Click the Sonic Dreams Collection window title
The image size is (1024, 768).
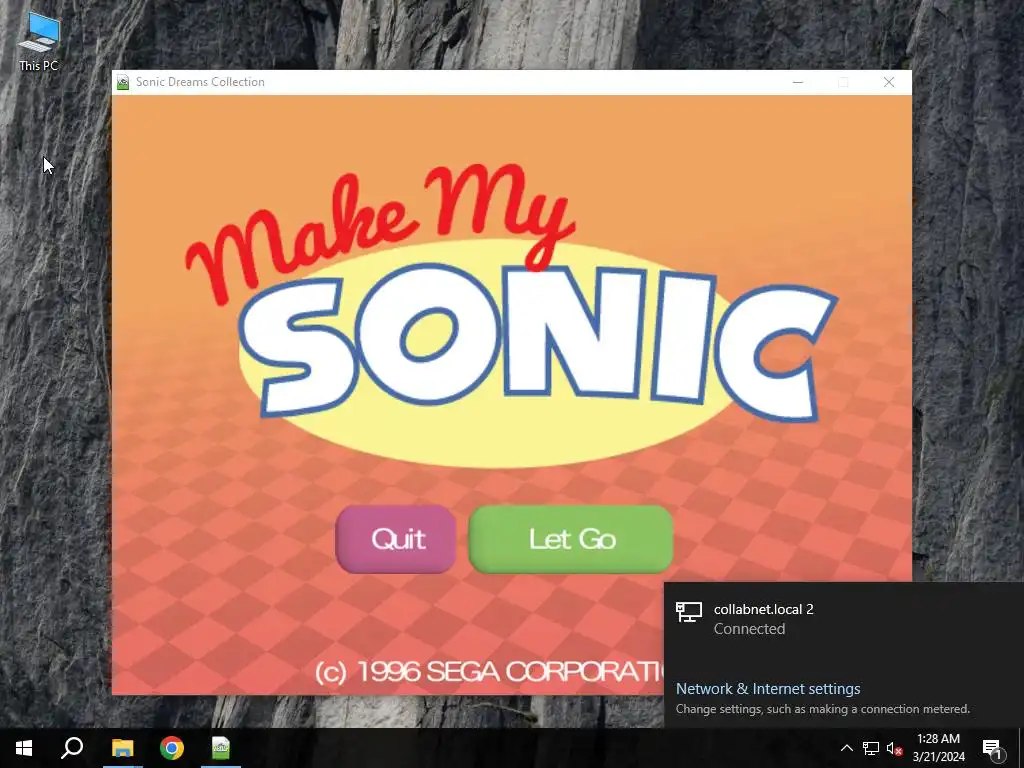pyautogui.click(x=200, y=82)
